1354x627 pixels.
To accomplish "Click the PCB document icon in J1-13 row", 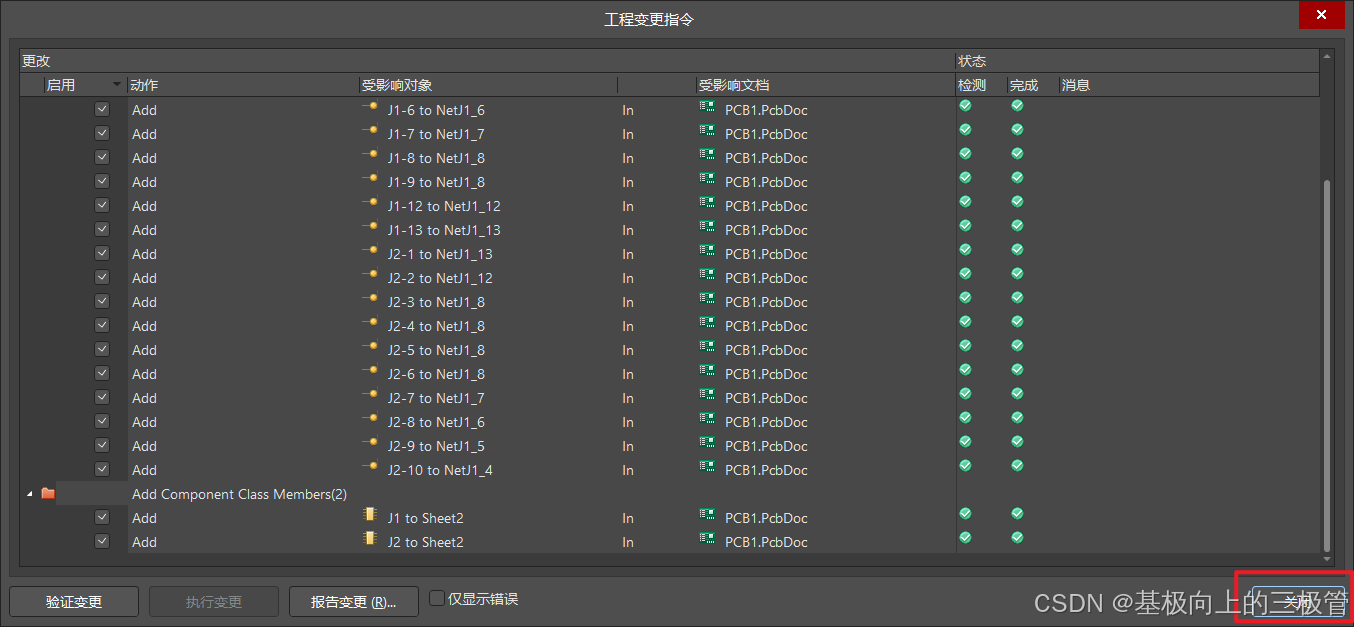I will pyautogui.click(x=707, y=227).
